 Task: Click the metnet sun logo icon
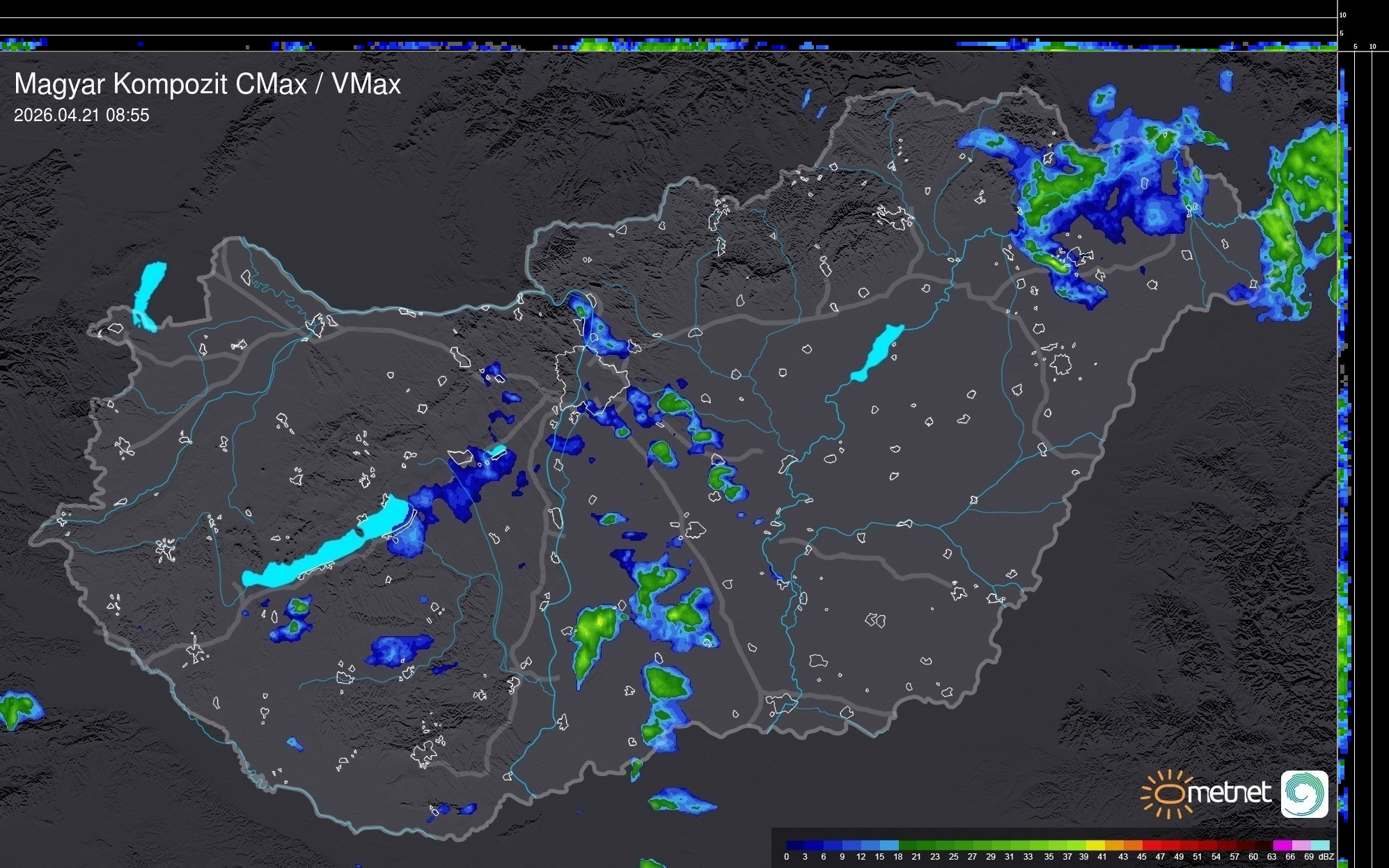[x=1167, y=794]
